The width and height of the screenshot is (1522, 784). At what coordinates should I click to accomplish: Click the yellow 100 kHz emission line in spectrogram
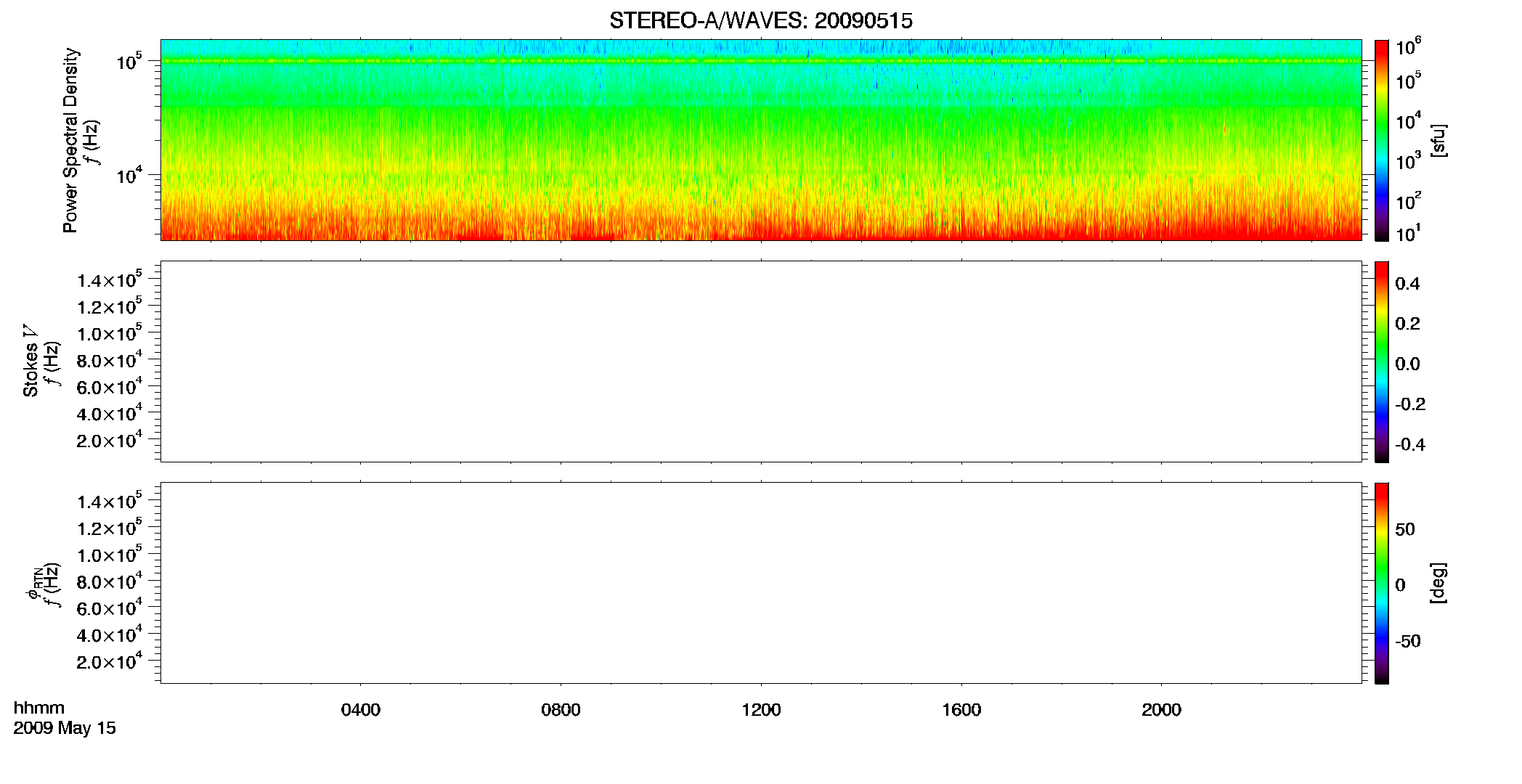pos(760,61)
